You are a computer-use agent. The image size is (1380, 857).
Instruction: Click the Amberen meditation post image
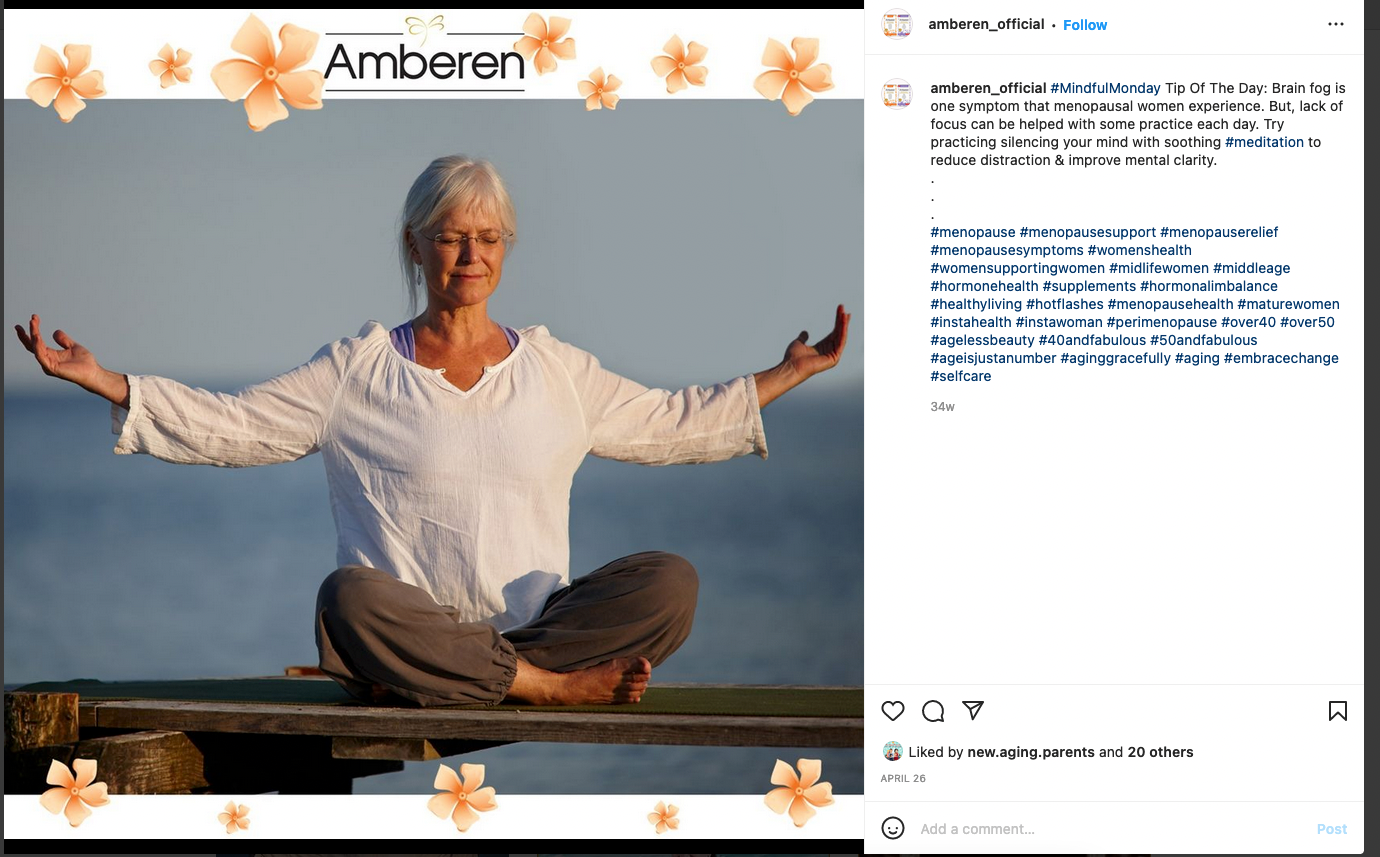[434, 424]
